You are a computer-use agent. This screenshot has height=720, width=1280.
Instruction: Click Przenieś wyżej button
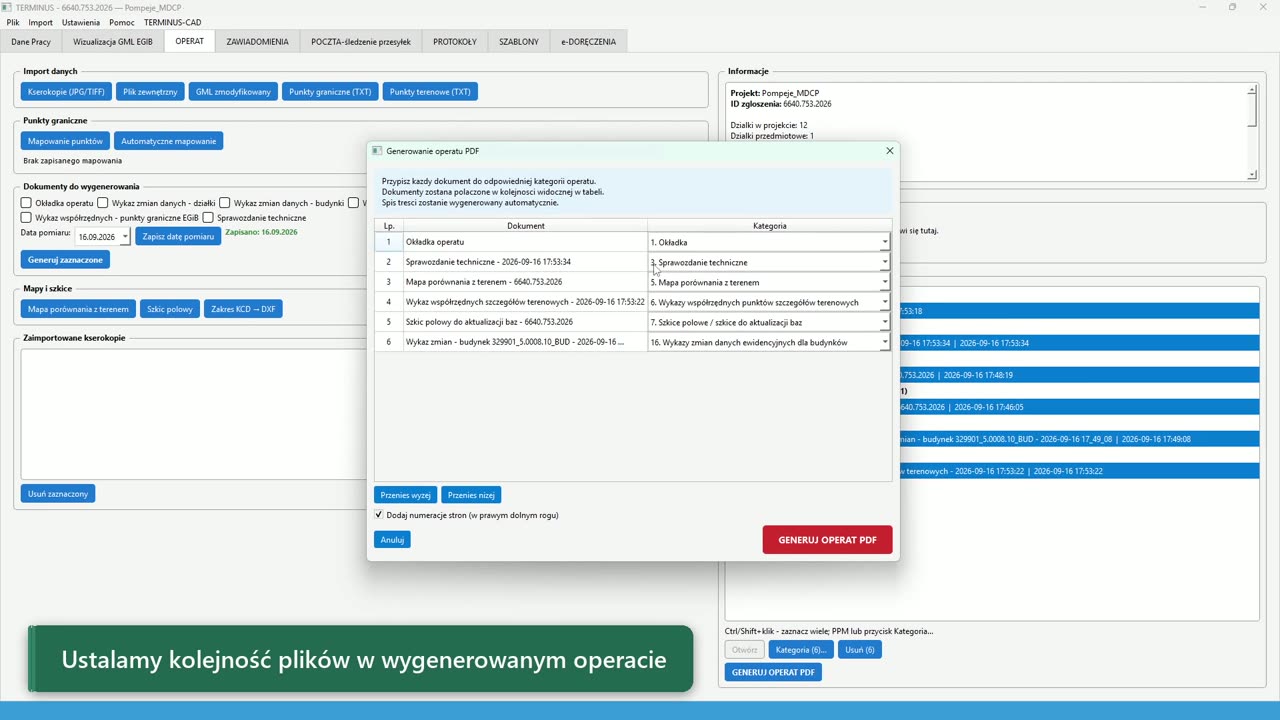[405, 495]
